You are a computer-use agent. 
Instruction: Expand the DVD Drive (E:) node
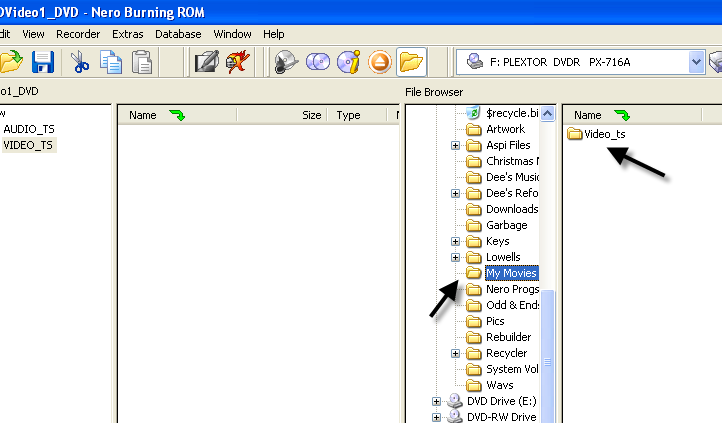[436, 401]
